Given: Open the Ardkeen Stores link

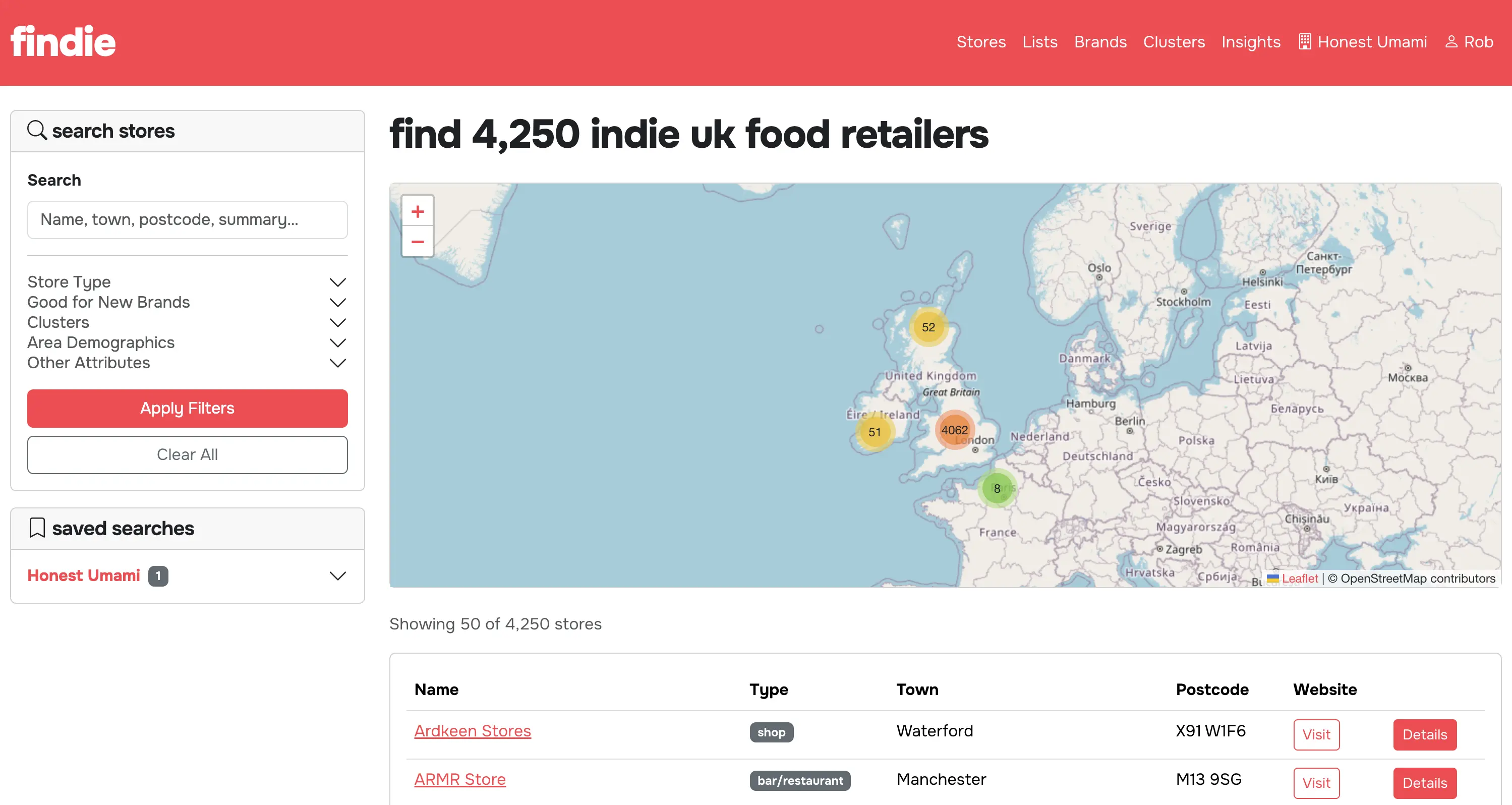Looking at the screenshot, I should (473, 730).
